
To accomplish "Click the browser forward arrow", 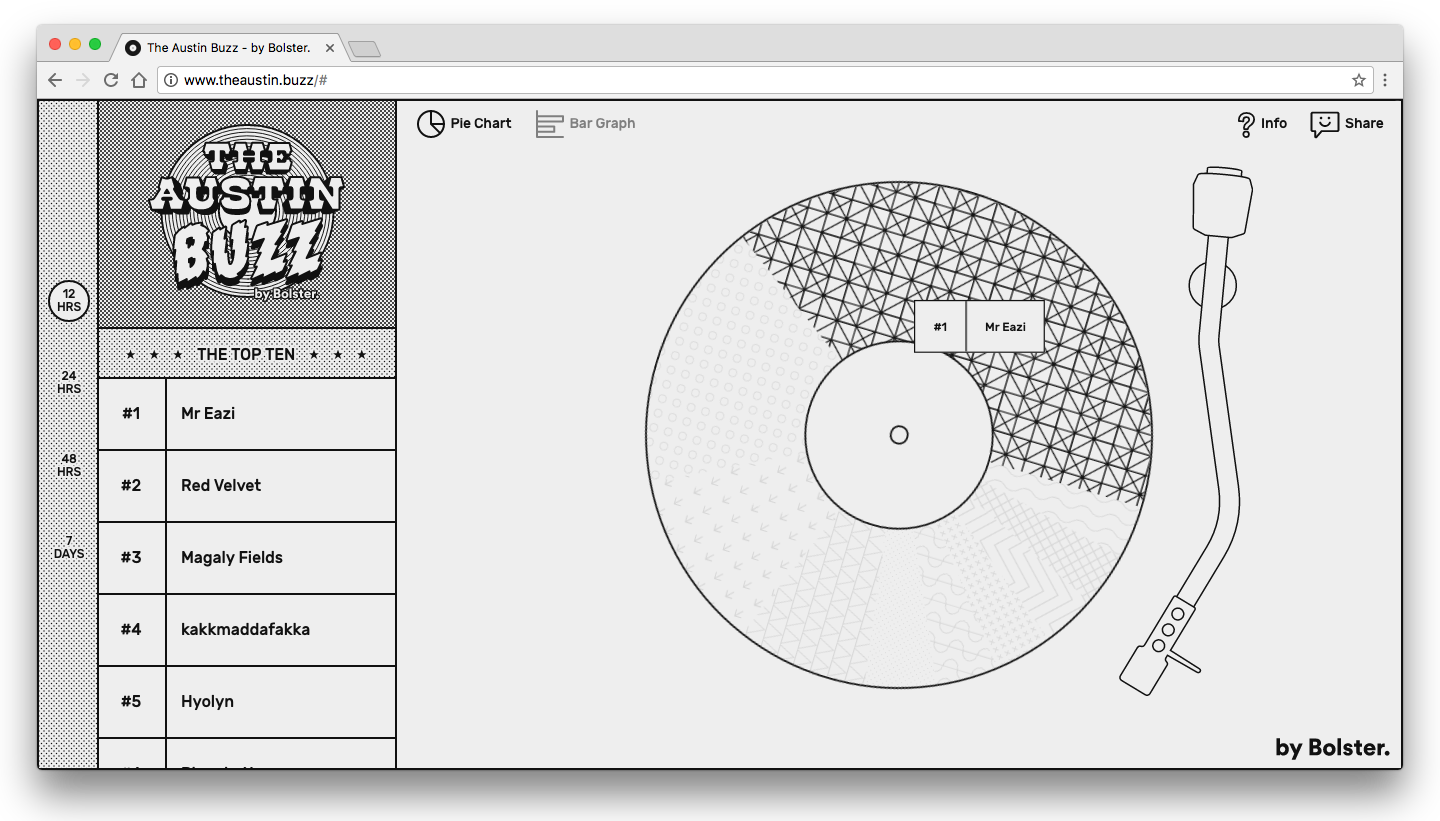I will click(83, 80).
